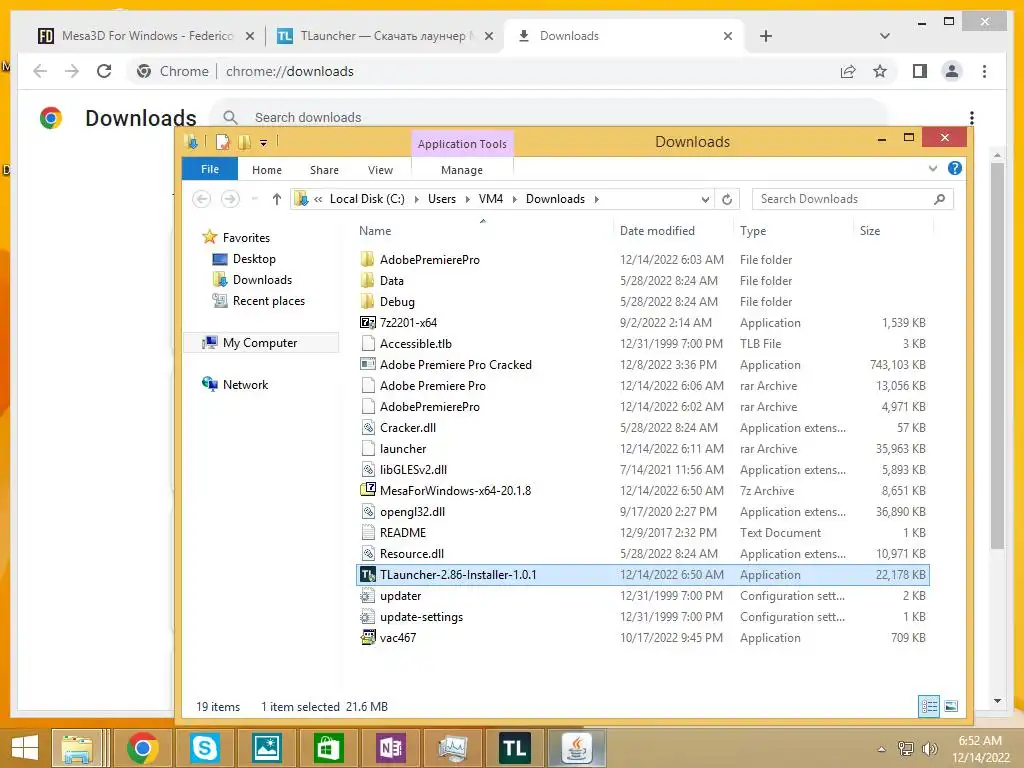Expand breadcrumb arrow after Users
This screenshot has width=1024, height=768.
468,199
